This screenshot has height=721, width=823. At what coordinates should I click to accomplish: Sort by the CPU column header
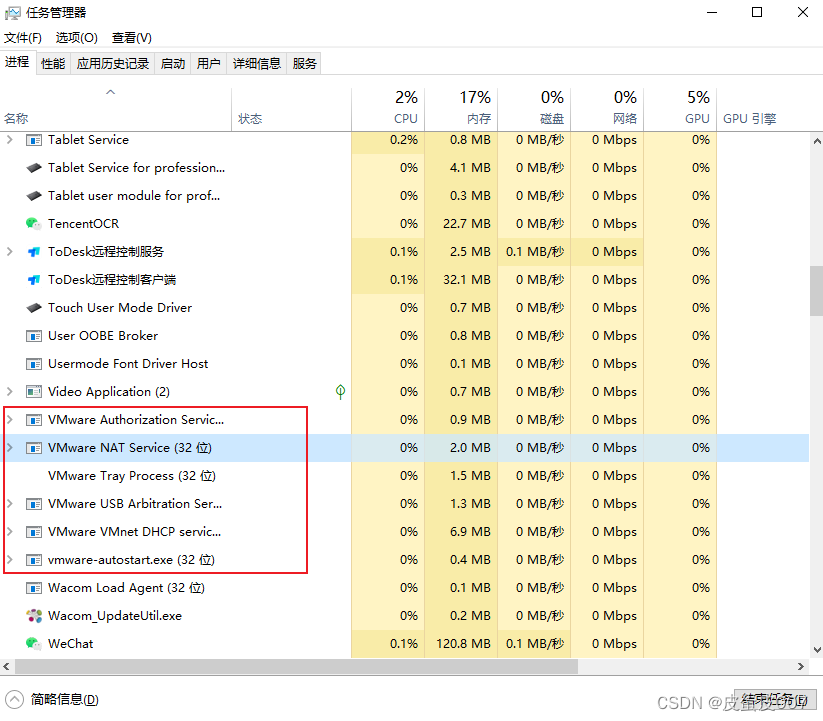388,109
